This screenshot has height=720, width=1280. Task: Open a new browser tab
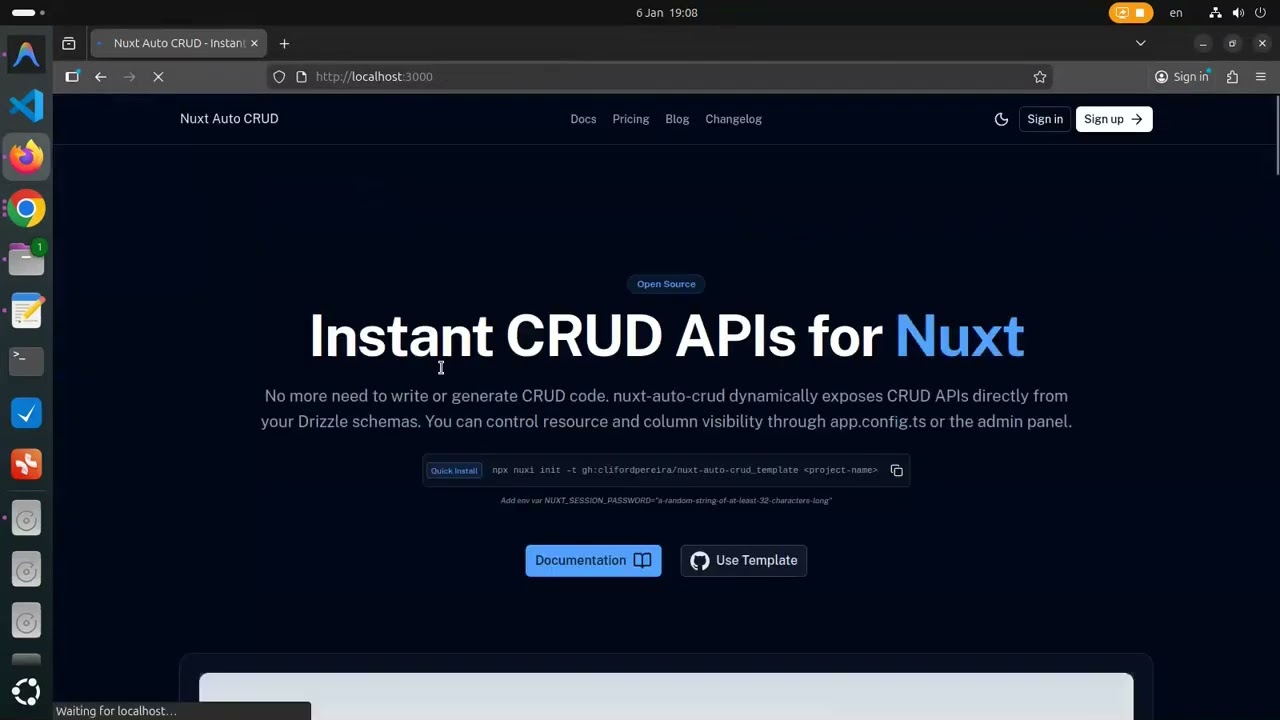284,43
